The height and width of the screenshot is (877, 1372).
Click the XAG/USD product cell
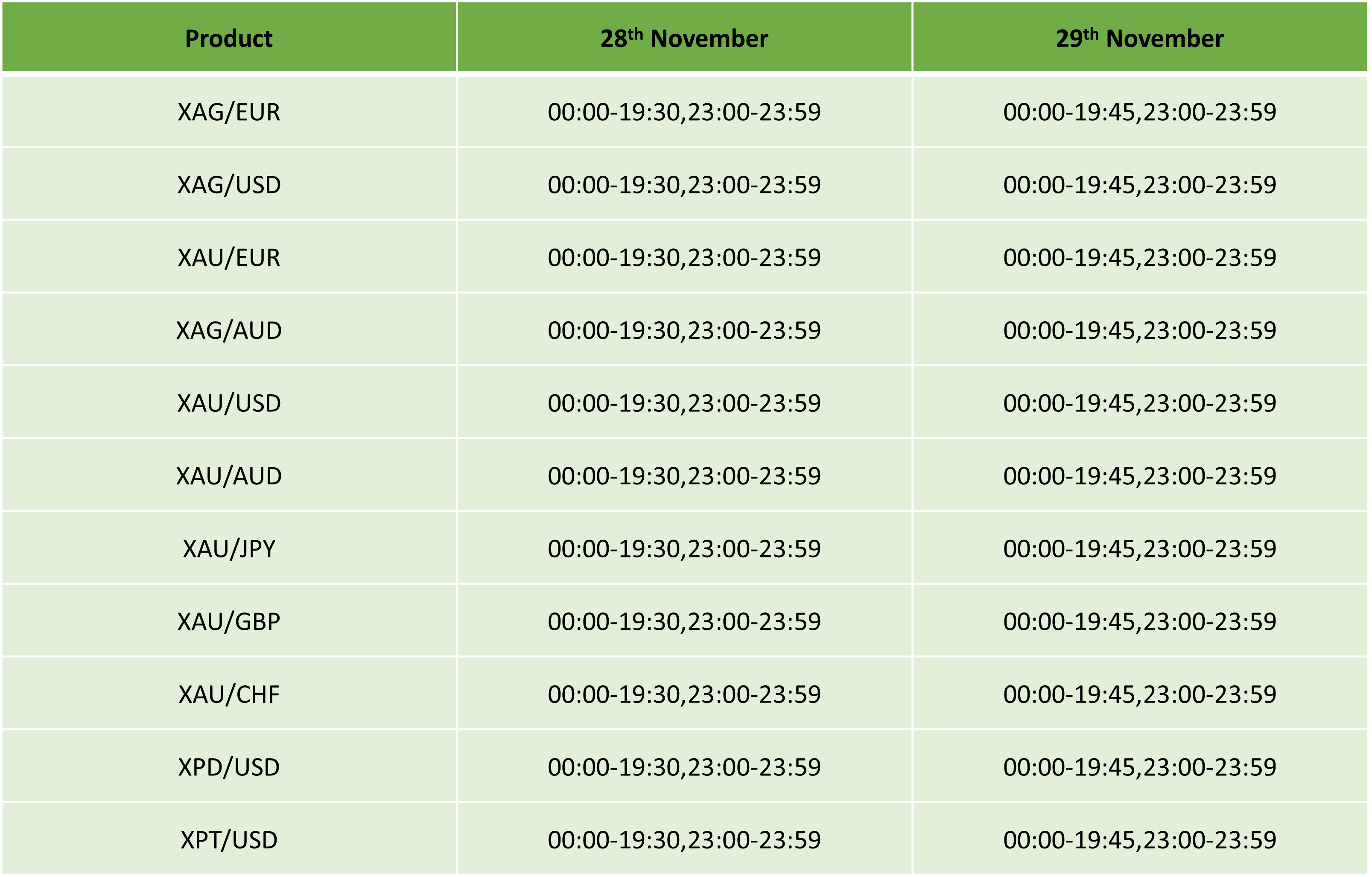click(228, 184)
